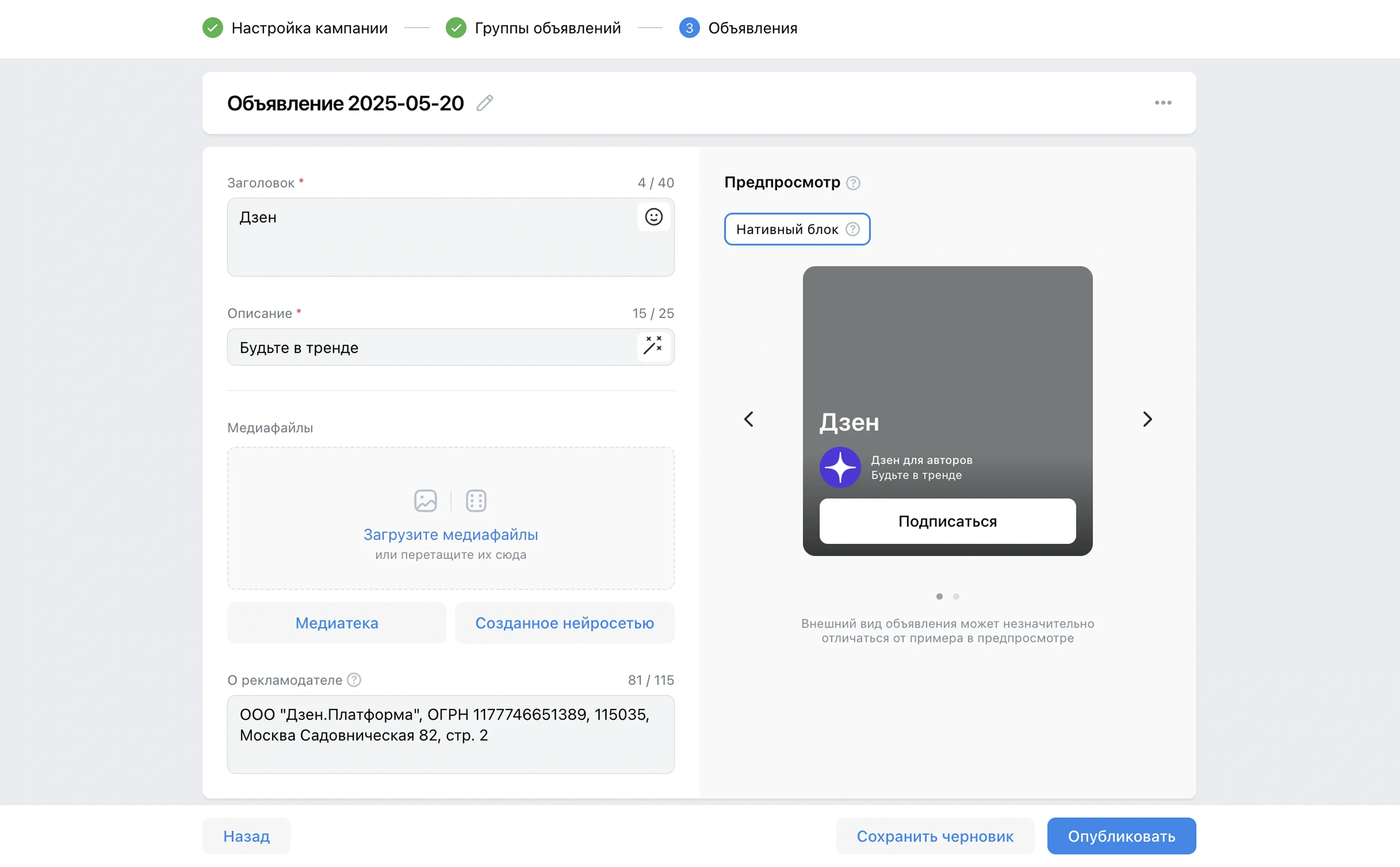Viewport: 1400px width, 867px height.
Task: Click the green check of Настройка кампании
Action: (x=212, y=28)
